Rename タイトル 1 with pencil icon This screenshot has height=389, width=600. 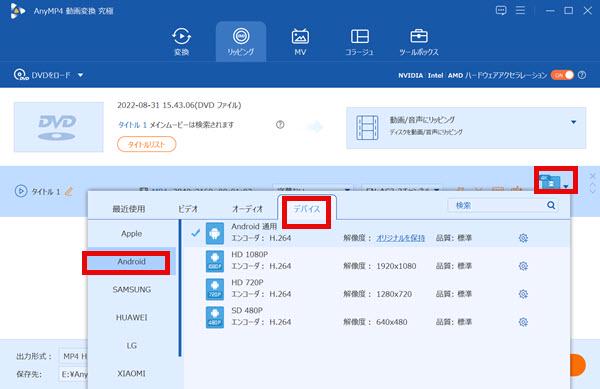(x=68, y=191)
